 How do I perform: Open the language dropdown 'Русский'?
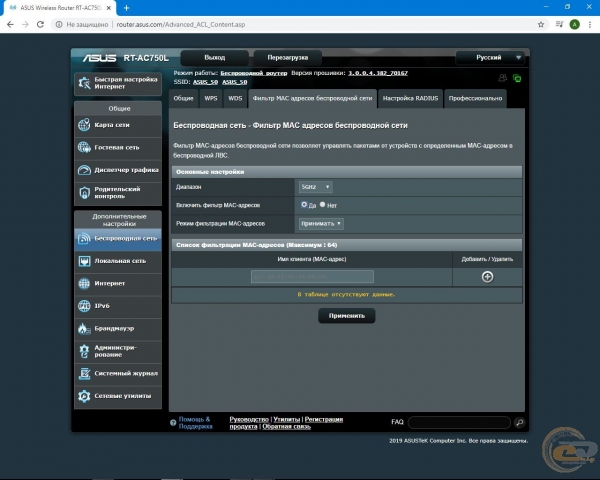coord(489,58)
